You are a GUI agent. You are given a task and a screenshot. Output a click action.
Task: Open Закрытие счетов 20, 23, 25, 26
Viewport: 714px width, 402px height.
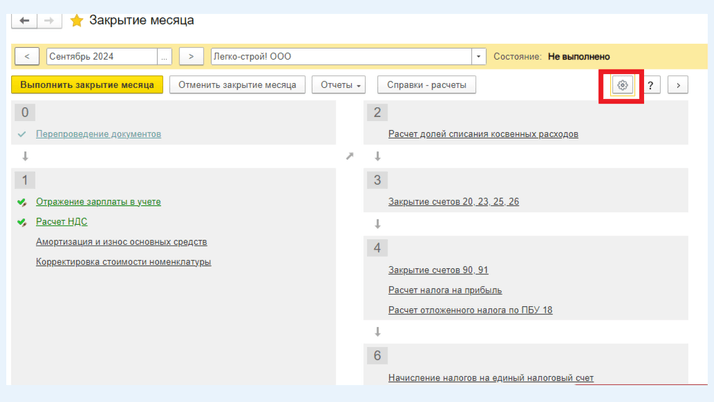[x=453, y=202]
